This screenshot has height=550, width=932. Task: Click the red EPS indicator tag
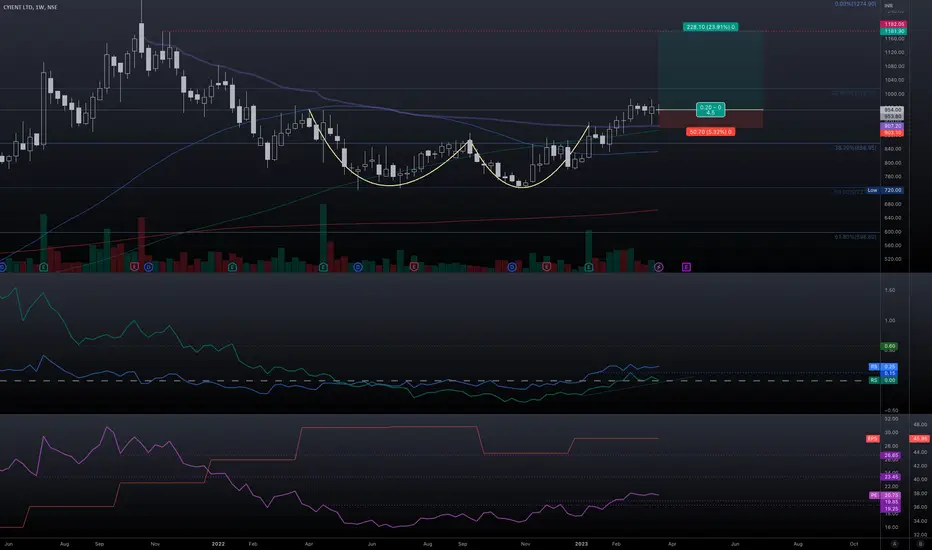(x=872, y=439)
